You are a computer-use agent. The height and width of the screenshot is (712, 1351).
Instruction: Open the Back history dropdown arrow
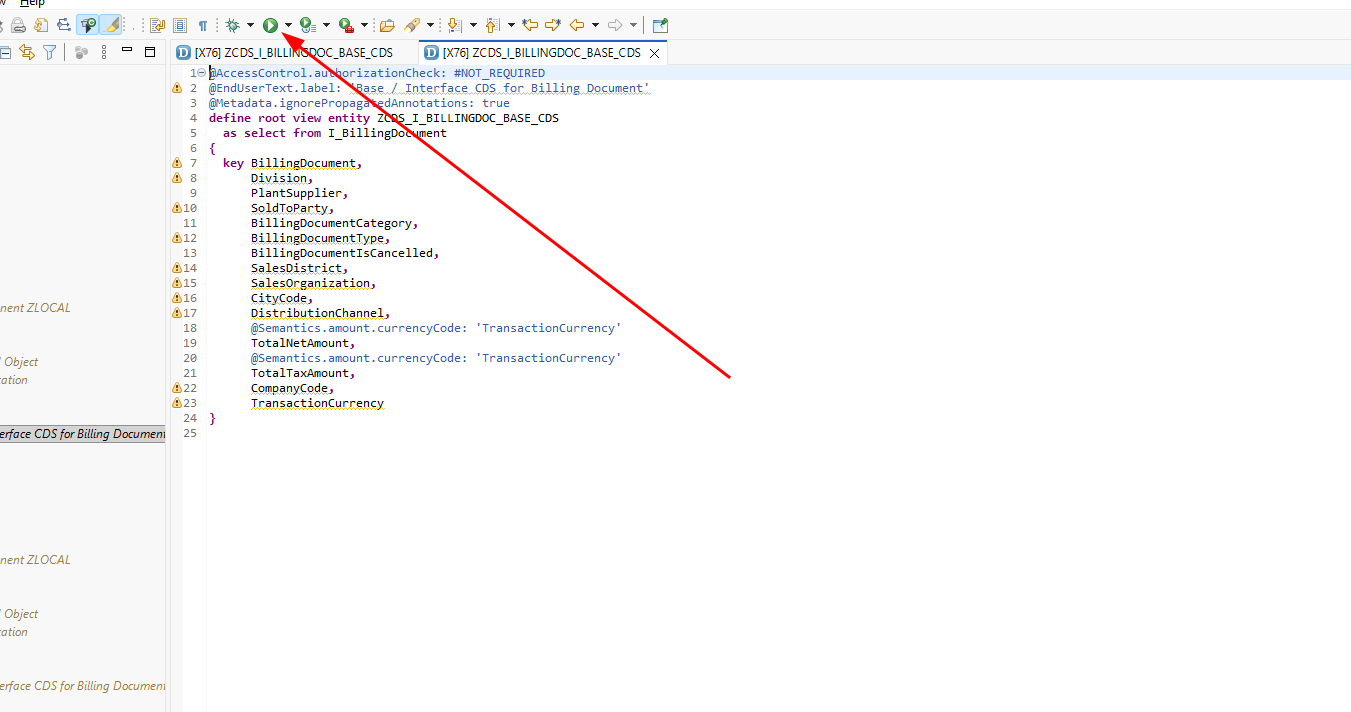click(596, 25)
